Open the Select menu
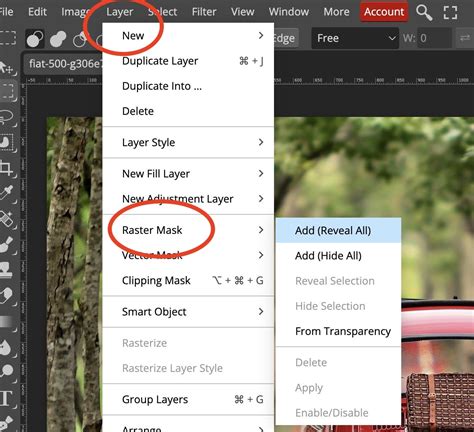This screenshot has width=474, height=432. (163, 12)
